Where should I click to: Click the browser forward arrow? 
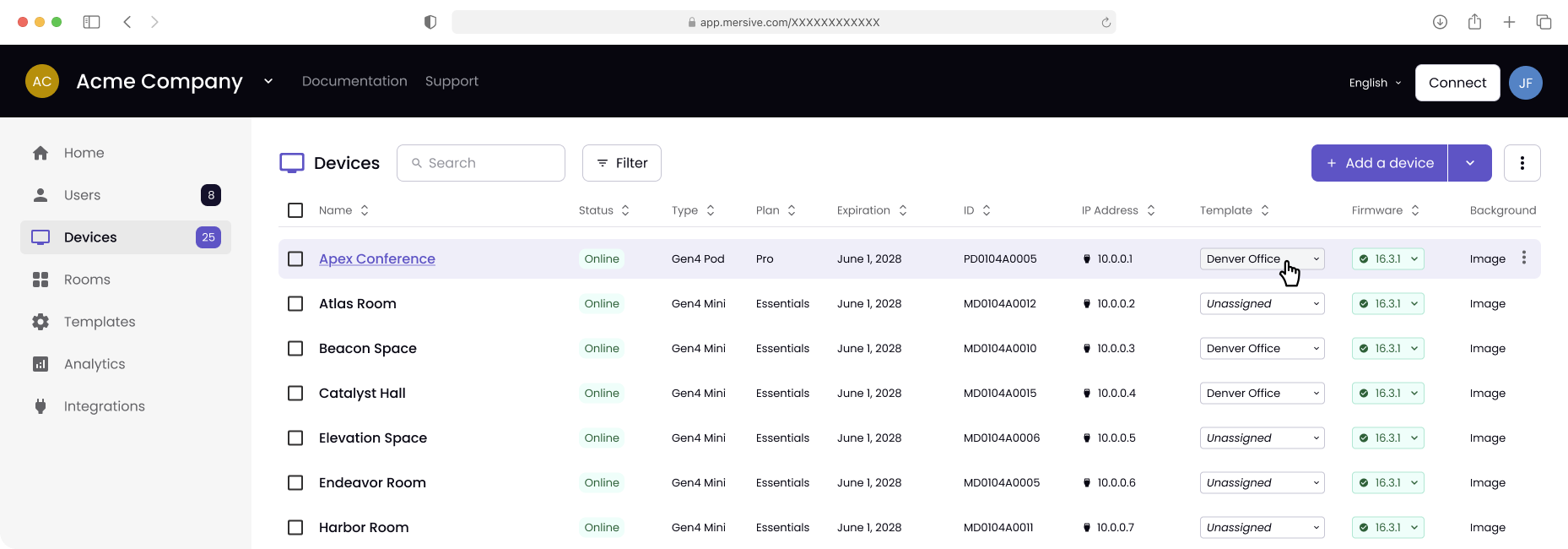tap(154, 22)
